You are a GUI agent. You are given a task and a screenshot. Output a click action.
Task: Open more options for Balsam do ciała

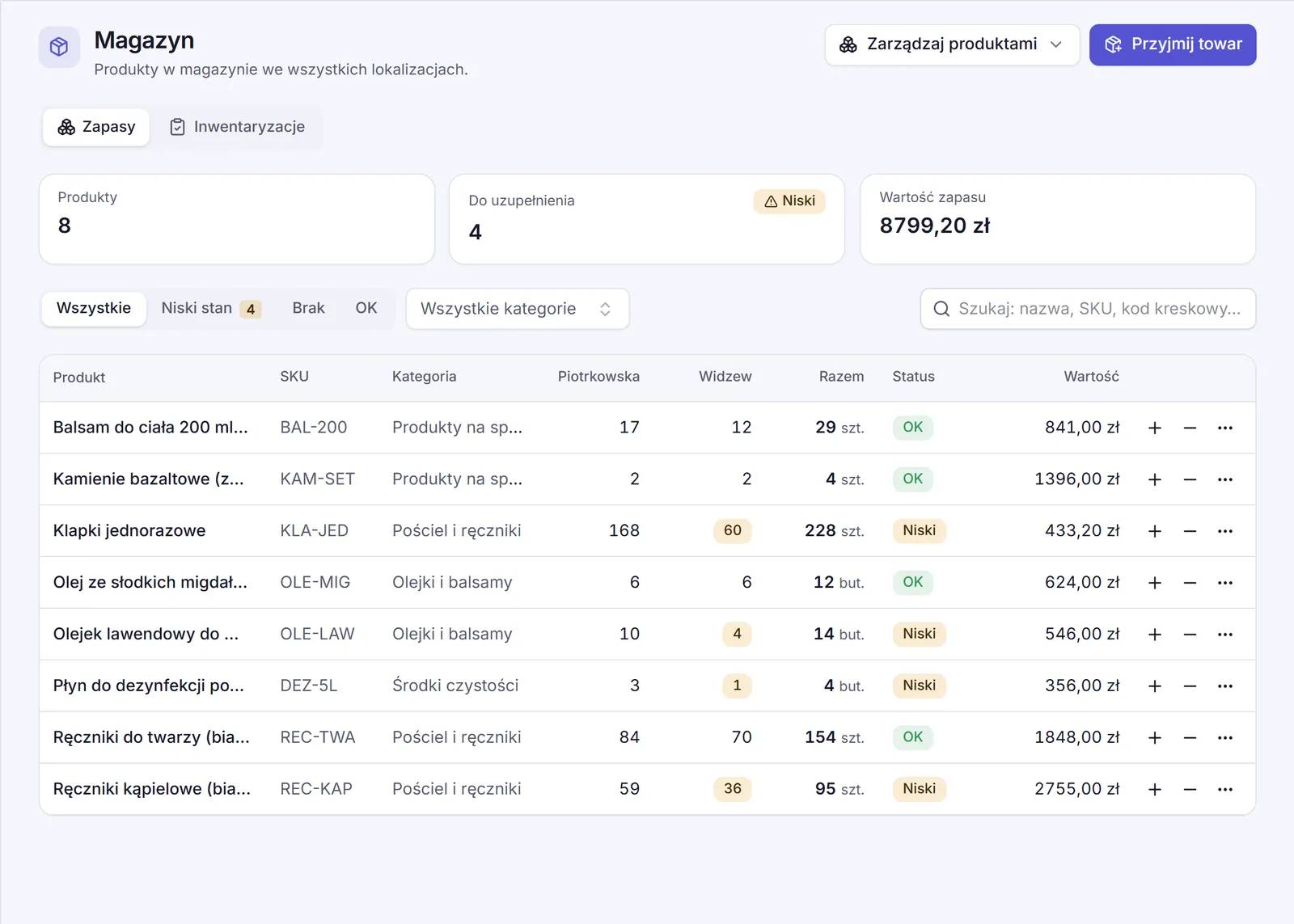click(x=1225, y=428)
